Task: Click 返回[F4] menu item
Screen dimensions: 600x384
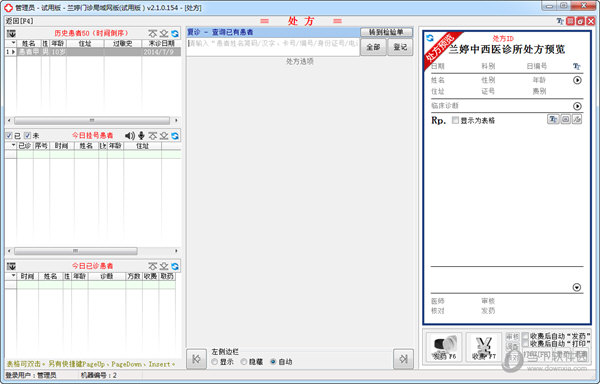Action: tap(19, 21)
